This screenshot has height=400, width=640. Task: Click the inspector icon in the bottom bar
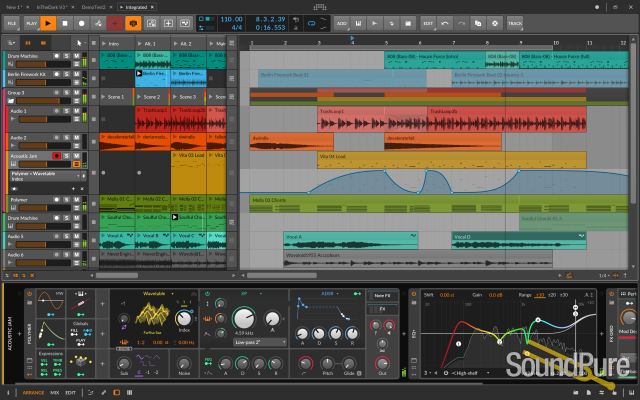click(8, 393)
